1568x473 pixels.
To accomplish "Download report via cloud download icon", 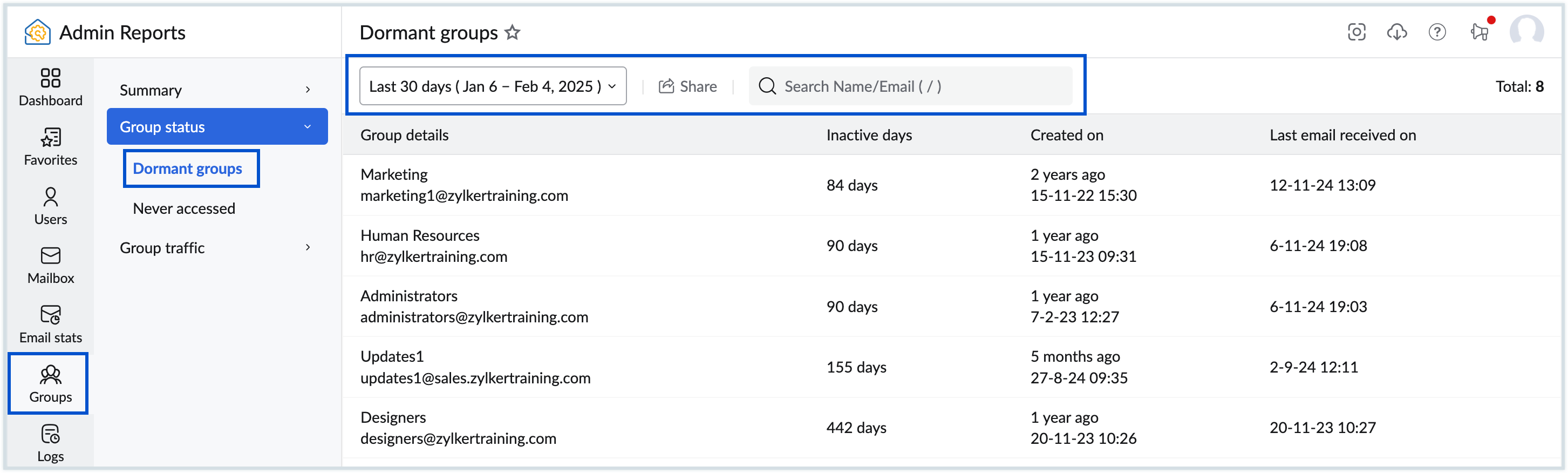I will pos(1396,32).
